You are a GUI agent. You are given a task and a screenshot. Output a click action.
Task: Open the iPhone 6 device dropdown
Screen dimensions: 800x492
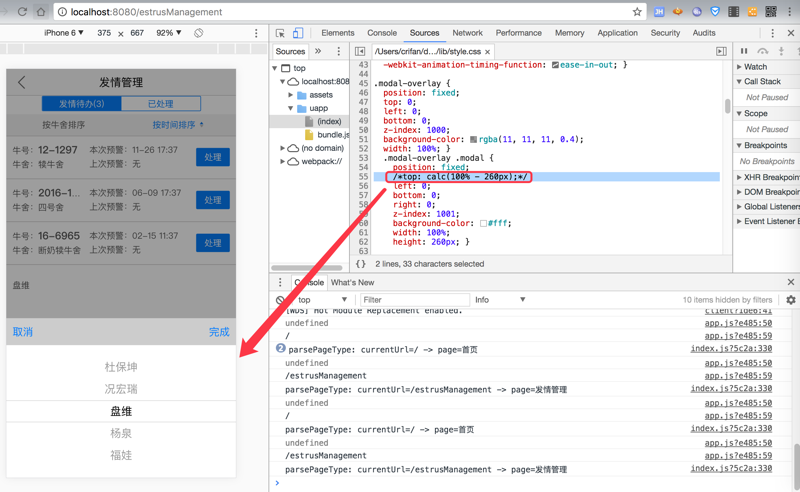tap(63, 33)
